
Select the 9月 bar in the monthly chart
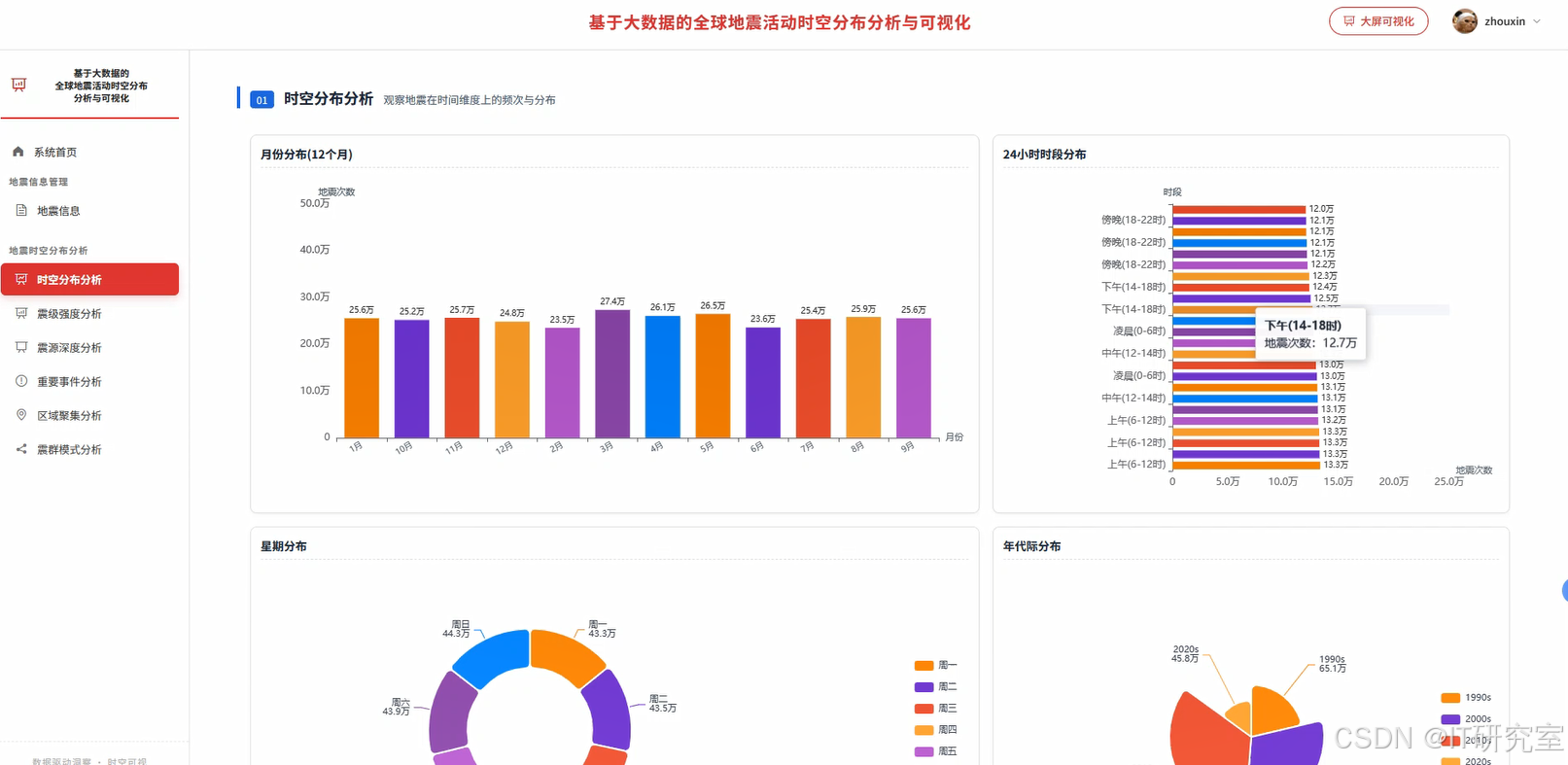[914, 378]
